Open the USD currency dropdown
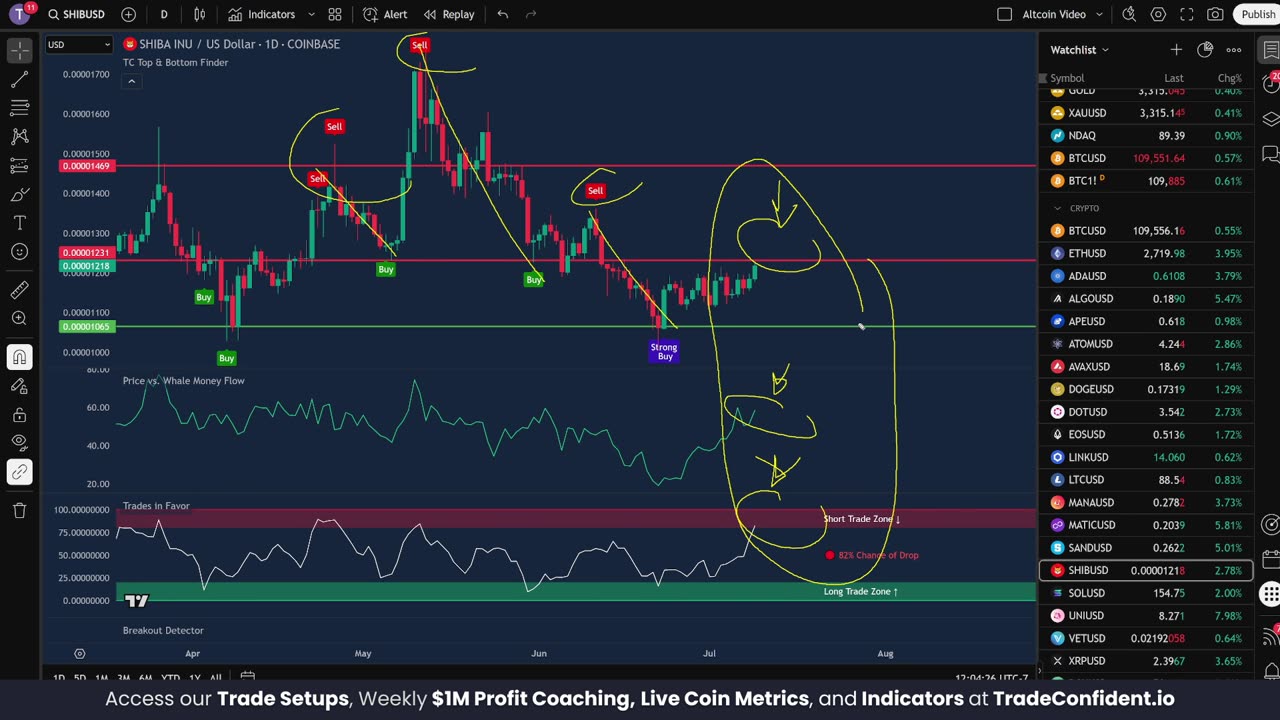 pyautogui.click(x=79, y=44)
